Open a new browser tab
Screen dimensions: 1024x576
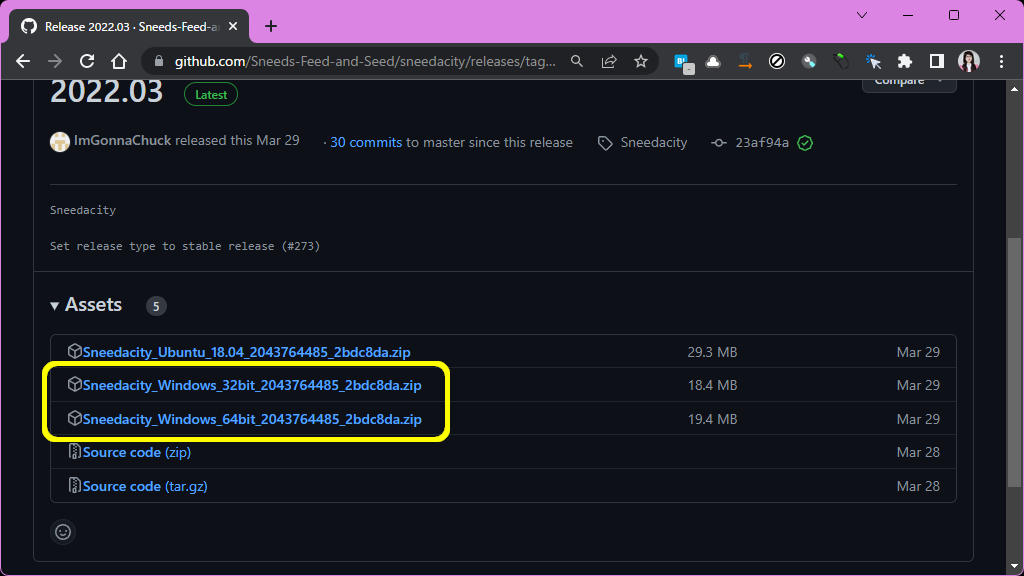coord(270,26)
